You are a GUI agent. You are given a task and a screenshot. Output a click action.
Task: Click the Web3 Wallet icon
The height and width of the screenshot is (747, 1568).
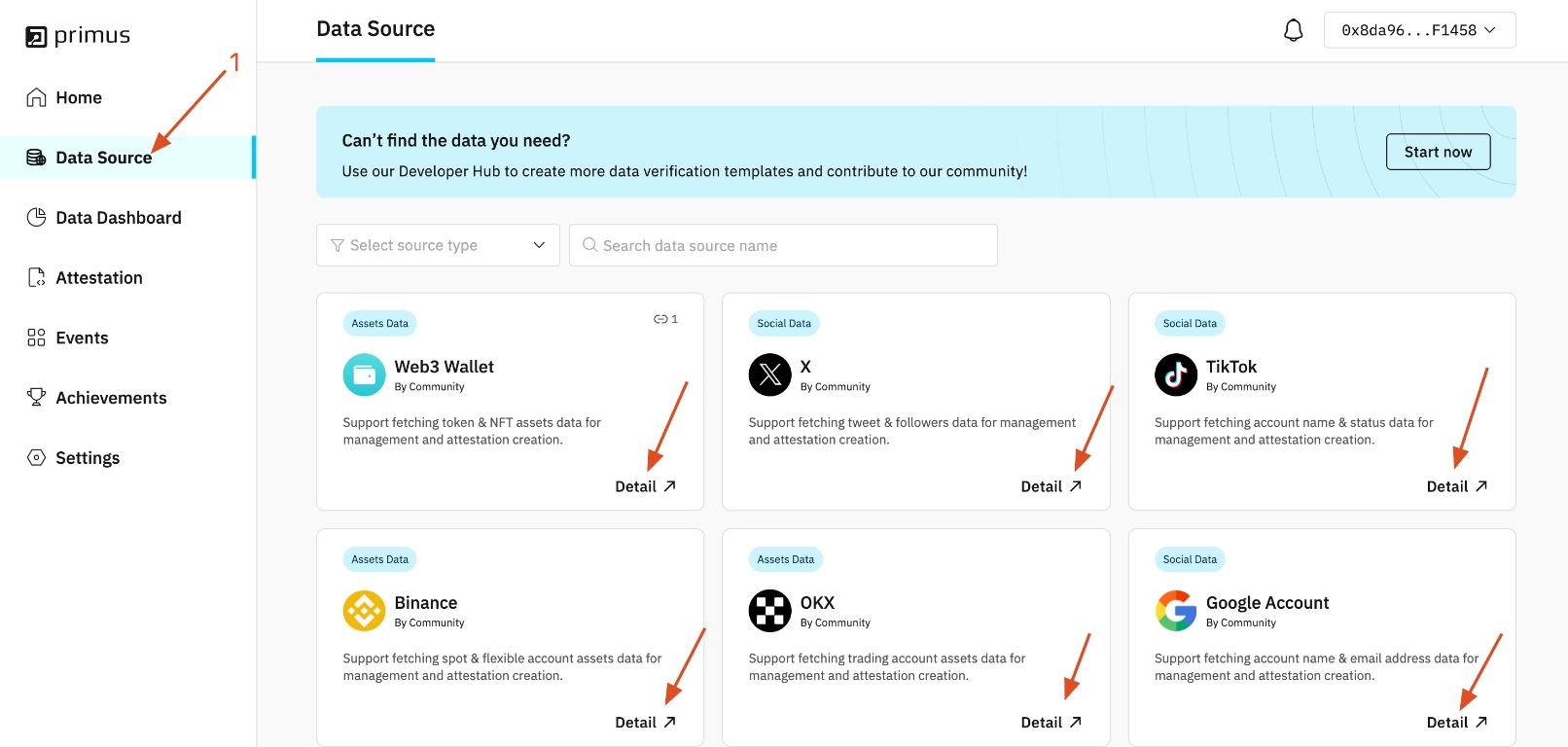[x=364, y=374]
